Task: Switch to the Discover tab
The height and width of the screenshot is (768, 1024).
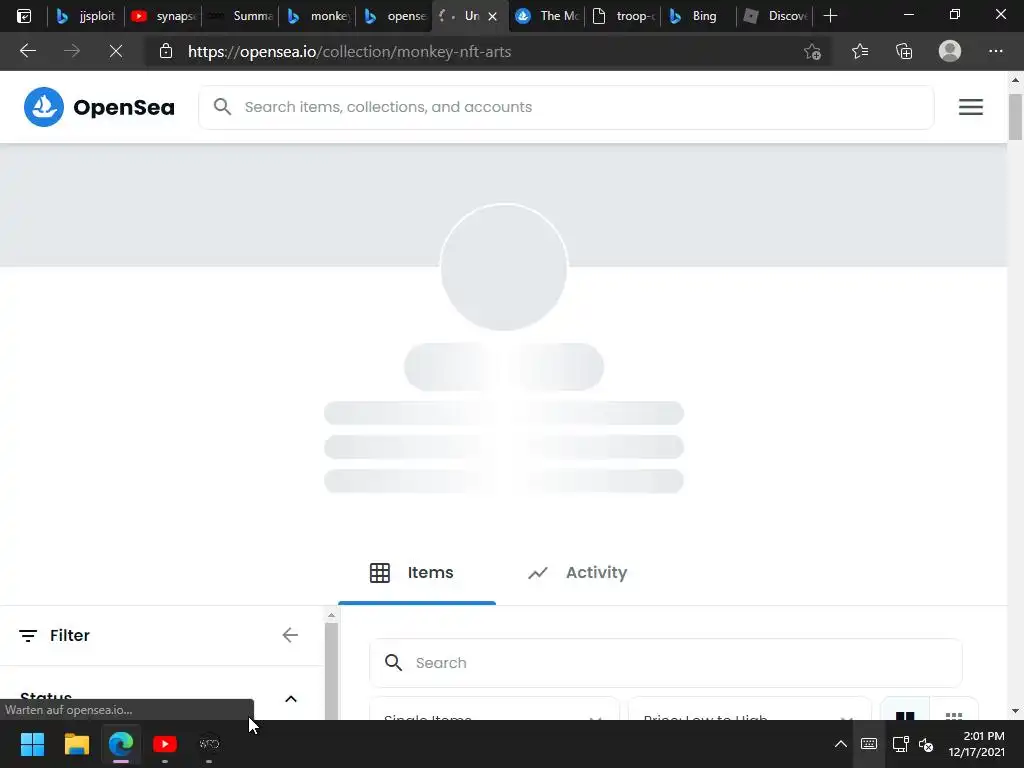Action: click(x=776, y=16)
